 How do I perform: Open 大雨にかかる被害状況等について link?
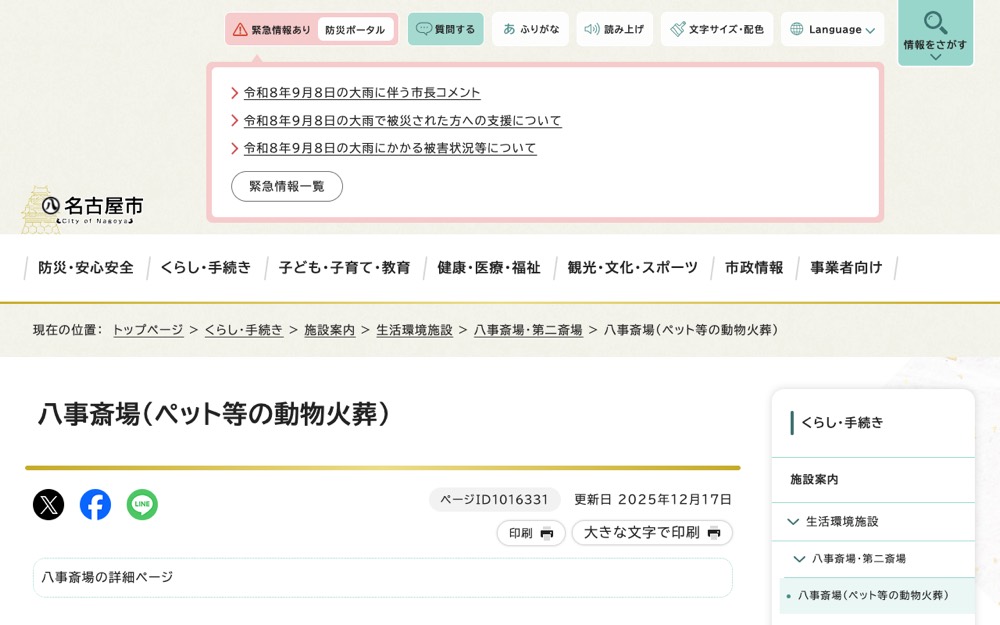(390, 148)
